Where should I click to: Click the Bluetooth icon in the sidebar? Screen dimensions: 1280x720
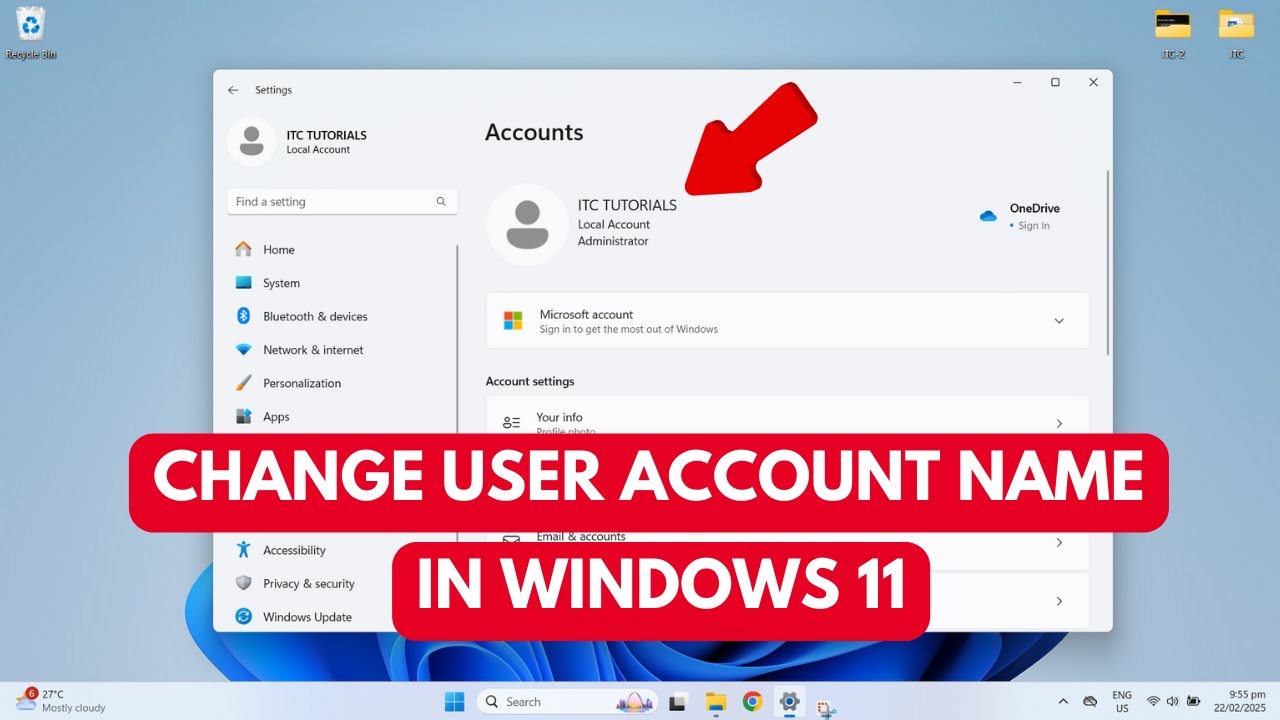pyautogui.click(x=243, y=316)
